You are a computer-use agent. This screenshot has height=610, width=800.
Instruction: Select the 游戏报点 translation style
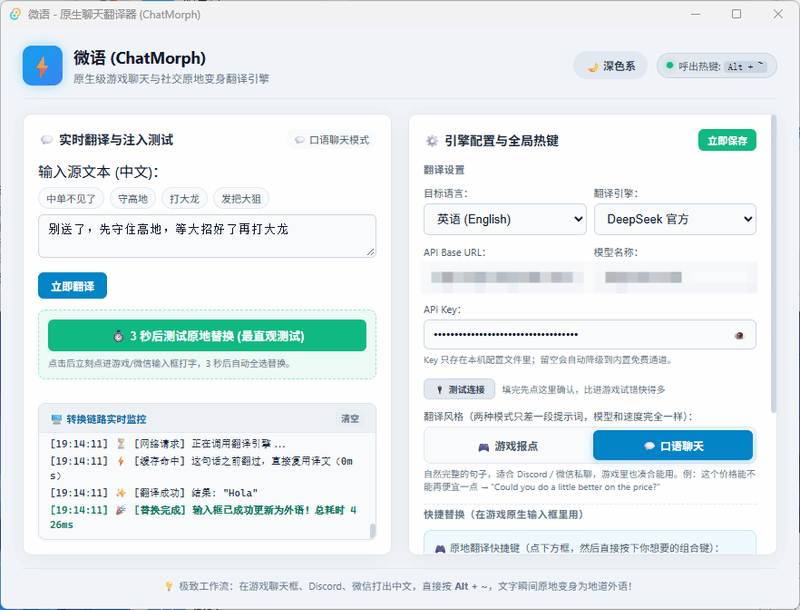[x=508, y=446]
